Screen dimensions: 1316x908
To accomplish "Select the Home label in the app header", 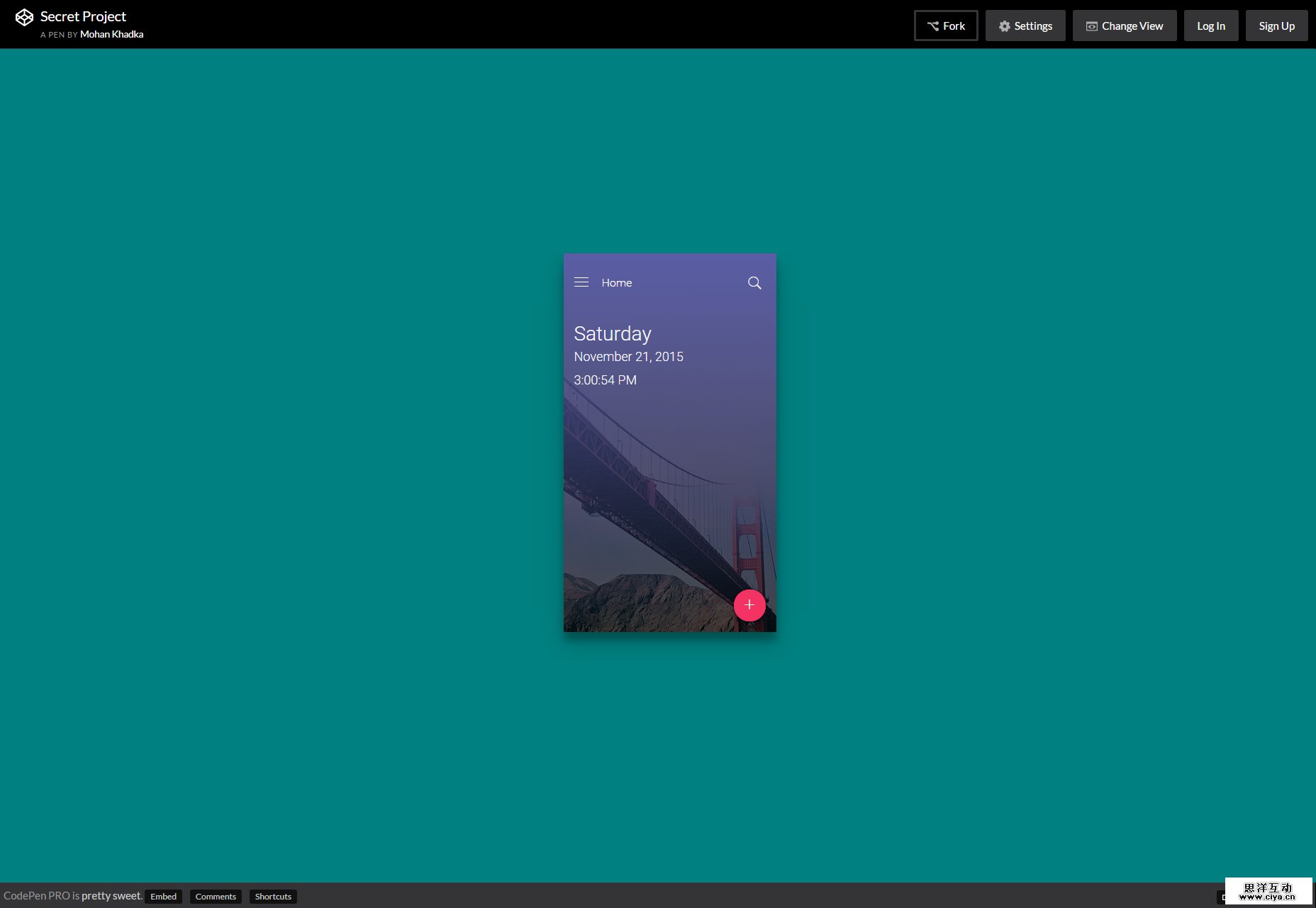I will [x=616, y=282].
